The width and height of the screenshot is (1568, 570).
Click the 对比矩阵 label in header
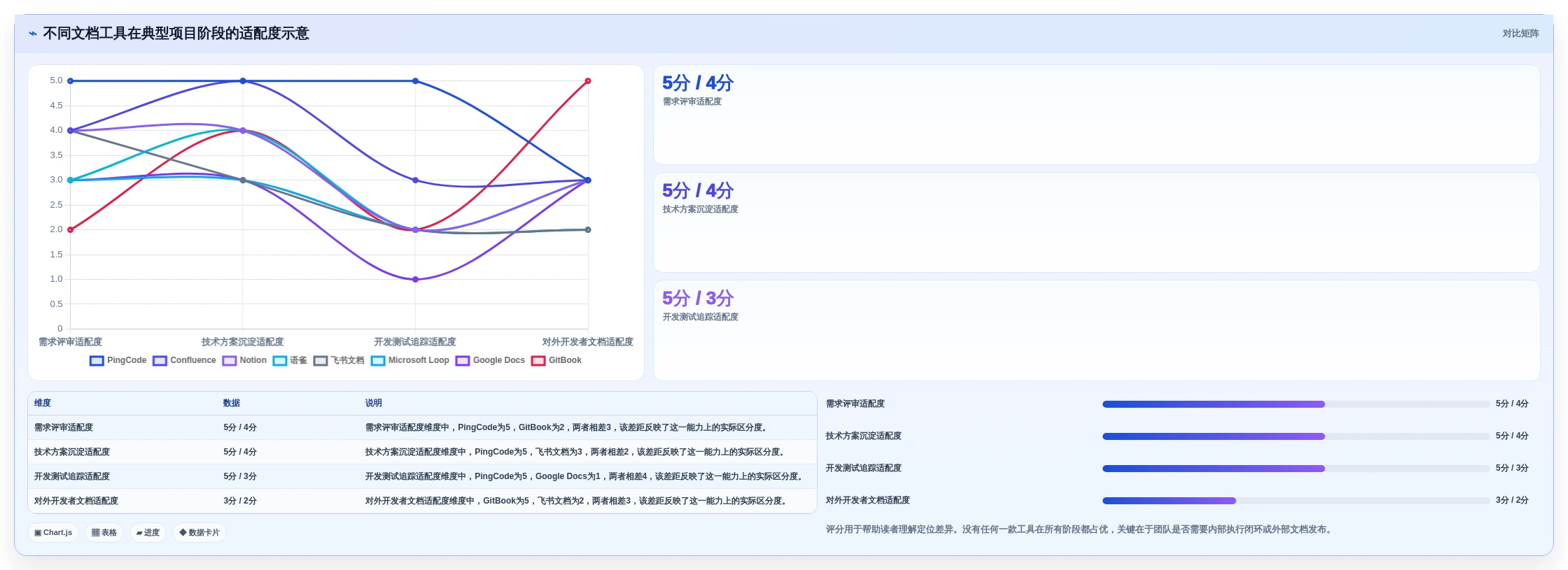tap(1520, 34)
